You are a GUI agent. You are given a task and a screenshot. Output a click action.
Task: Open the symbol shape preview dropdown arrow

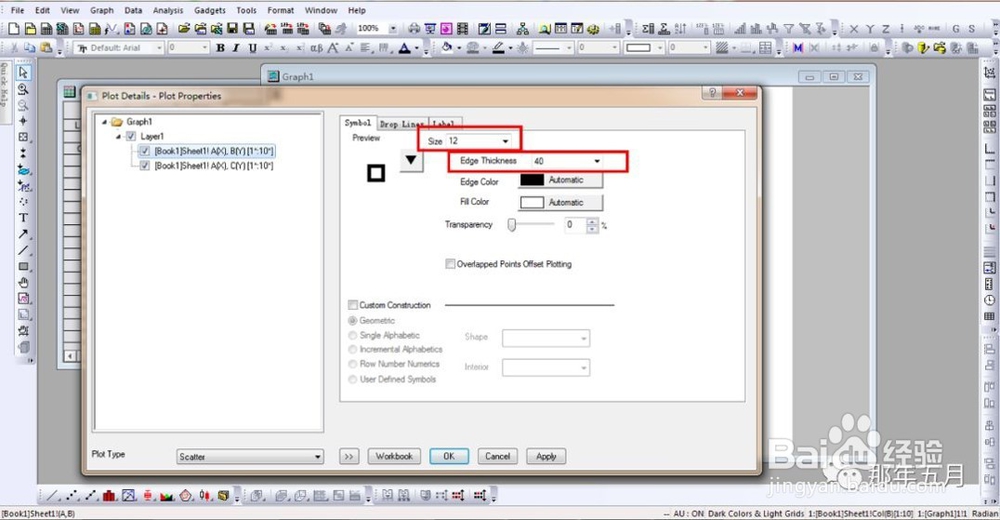pos(411,161)
